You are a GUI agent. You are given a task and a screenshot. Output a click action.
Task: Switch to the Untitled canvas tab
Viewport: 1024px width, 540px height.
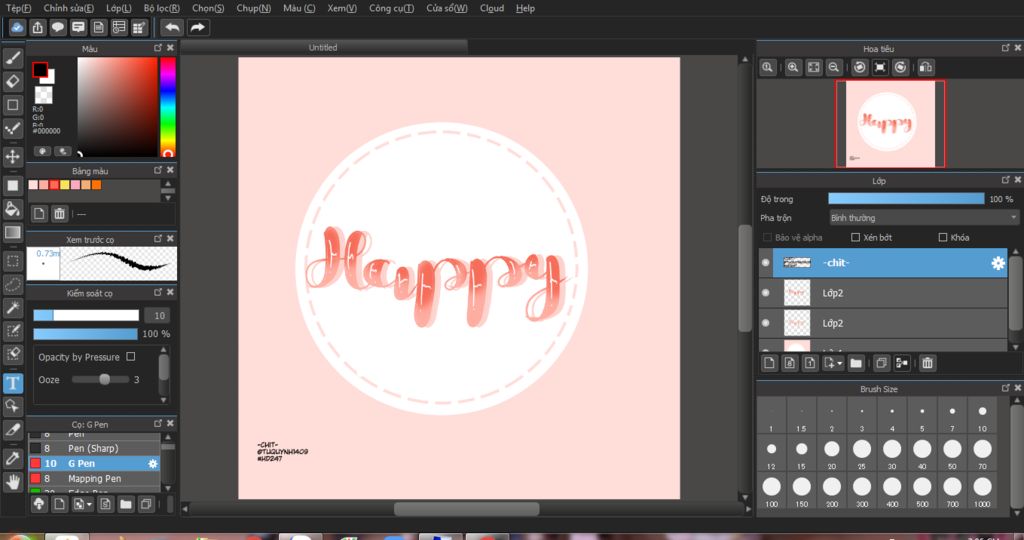click(x=323, y=47)
